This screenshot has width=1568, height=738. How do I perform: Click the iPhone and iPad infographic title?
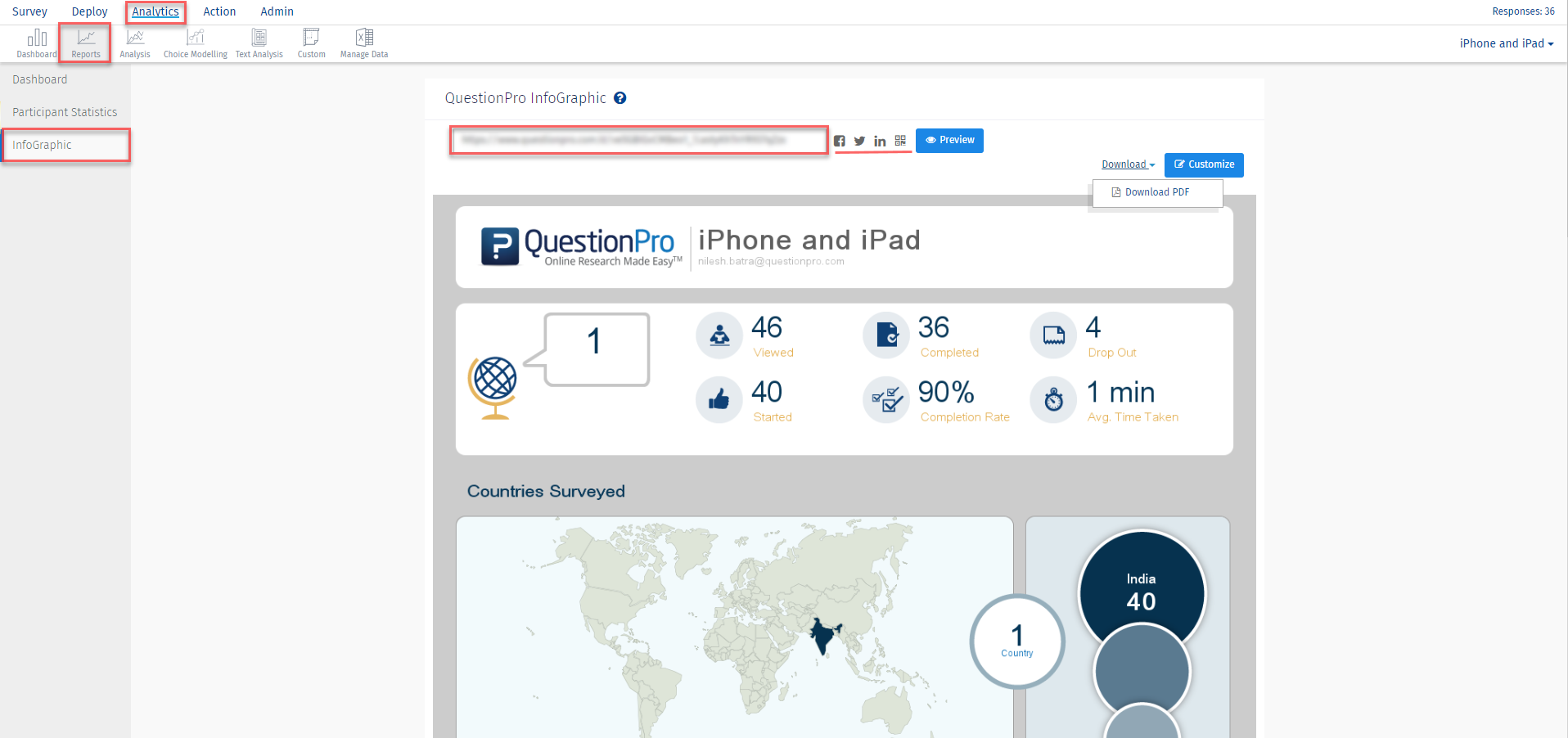pyautogui.click(x=809, y=240)
